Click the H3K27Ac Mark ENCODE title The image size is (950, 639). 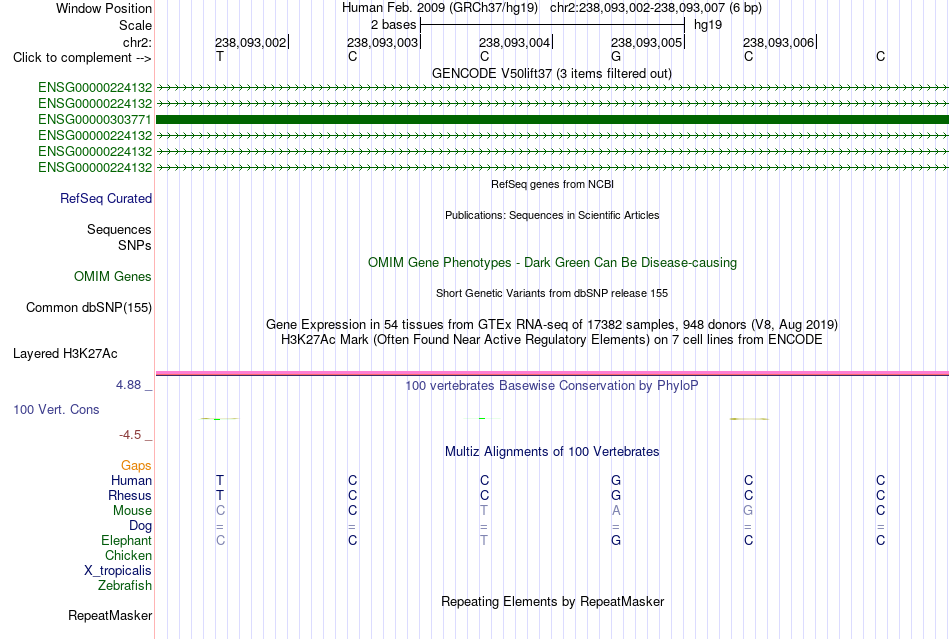552,340
